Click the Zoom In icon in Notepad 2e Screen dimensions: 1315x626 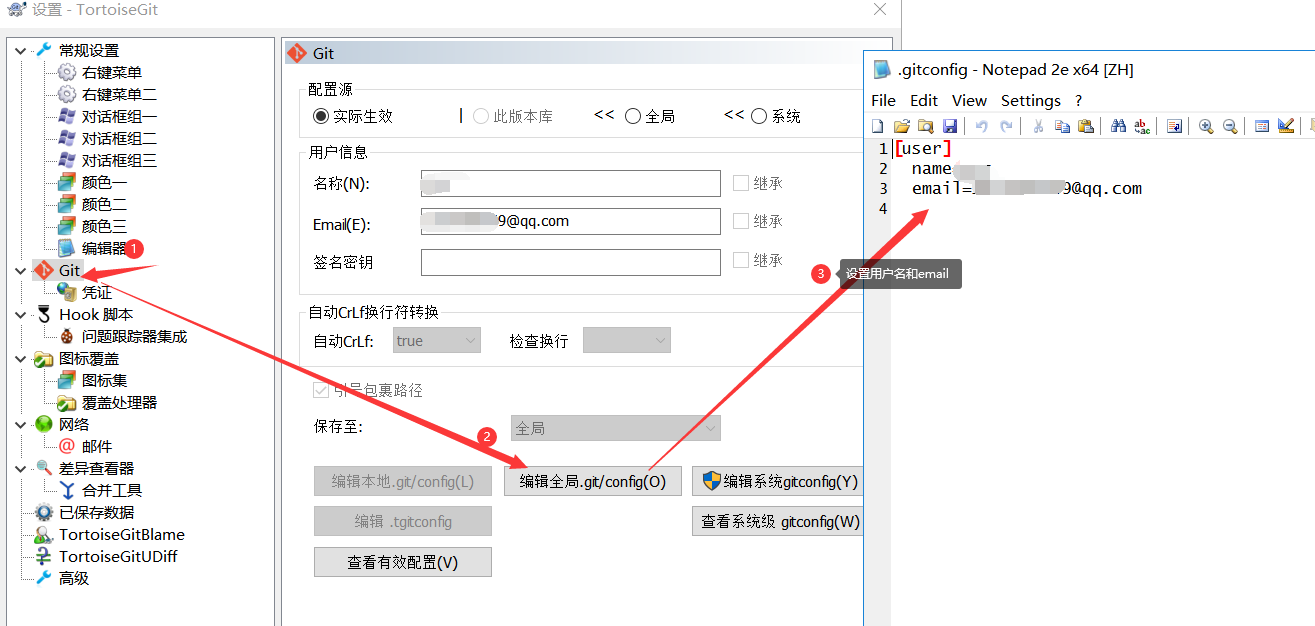[1205, 125]
